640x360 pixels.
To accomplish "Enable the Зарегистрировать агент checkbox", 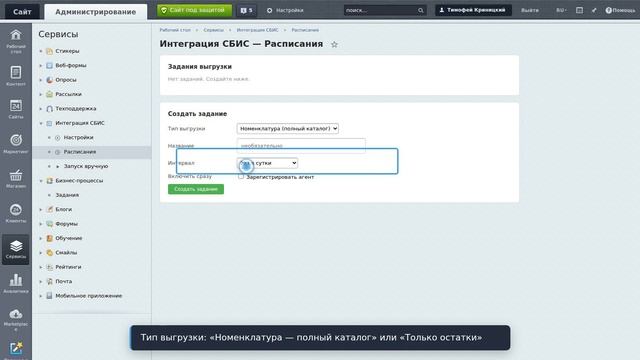I will [x=241, y=176].
